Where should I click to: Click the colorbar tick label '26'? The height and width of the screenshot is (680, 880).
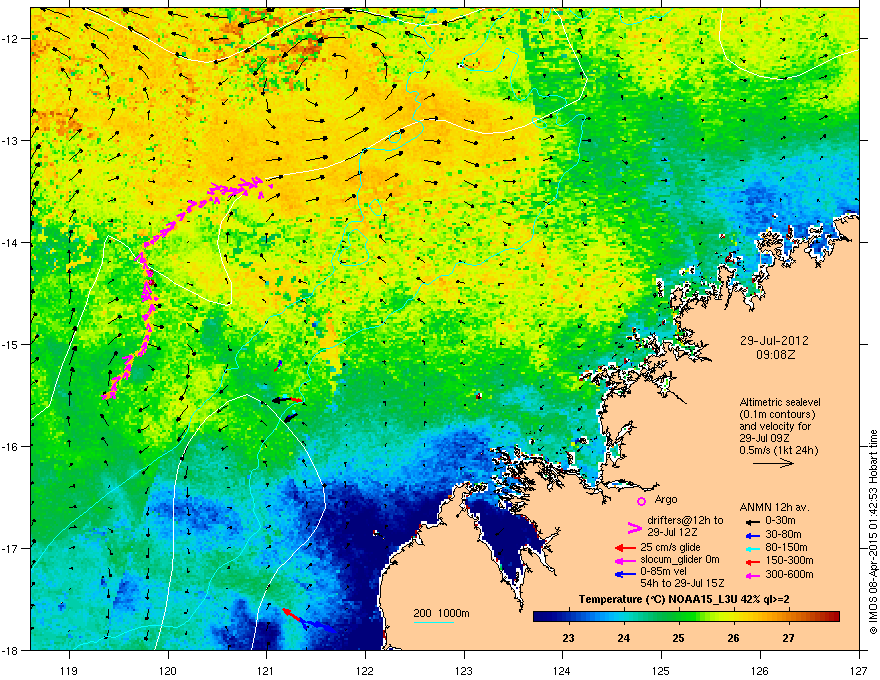734,638
